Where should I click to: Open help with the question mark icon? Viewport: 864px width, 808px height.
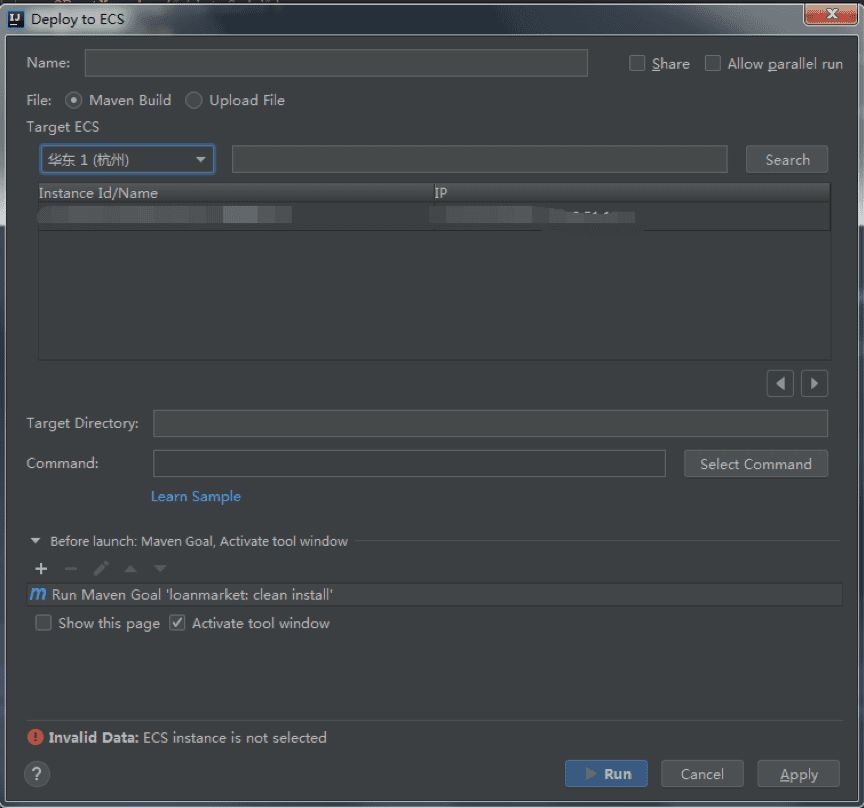pyautogui.click(x=37, y=774)
